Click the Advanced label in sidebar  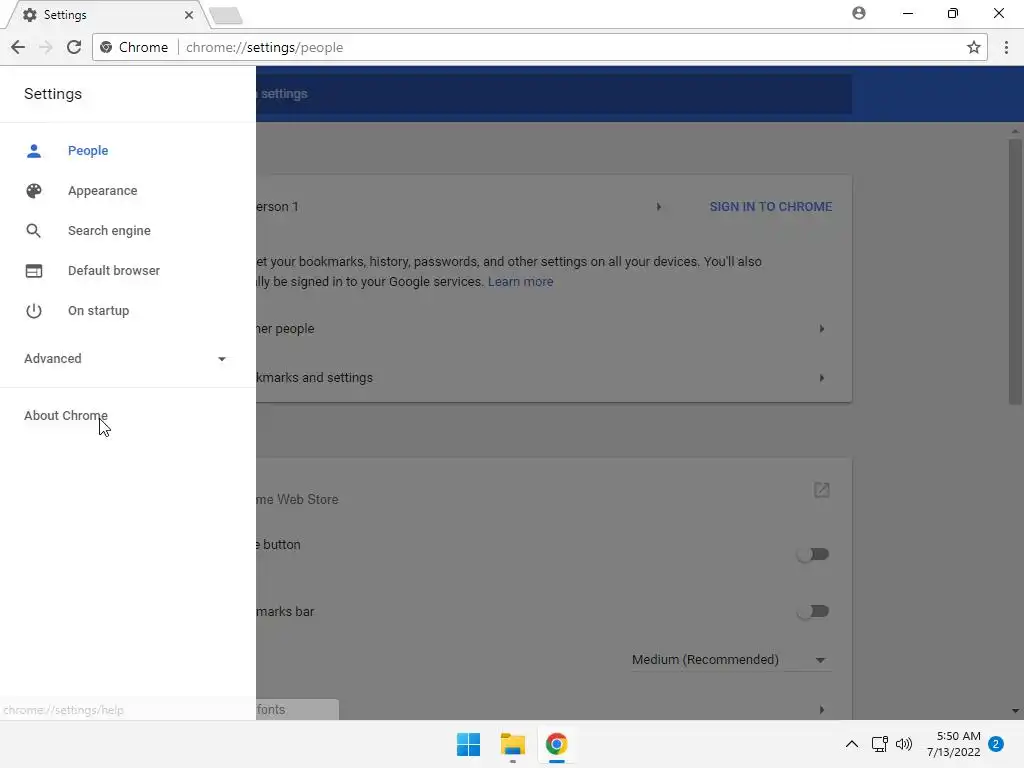(53, 359)
